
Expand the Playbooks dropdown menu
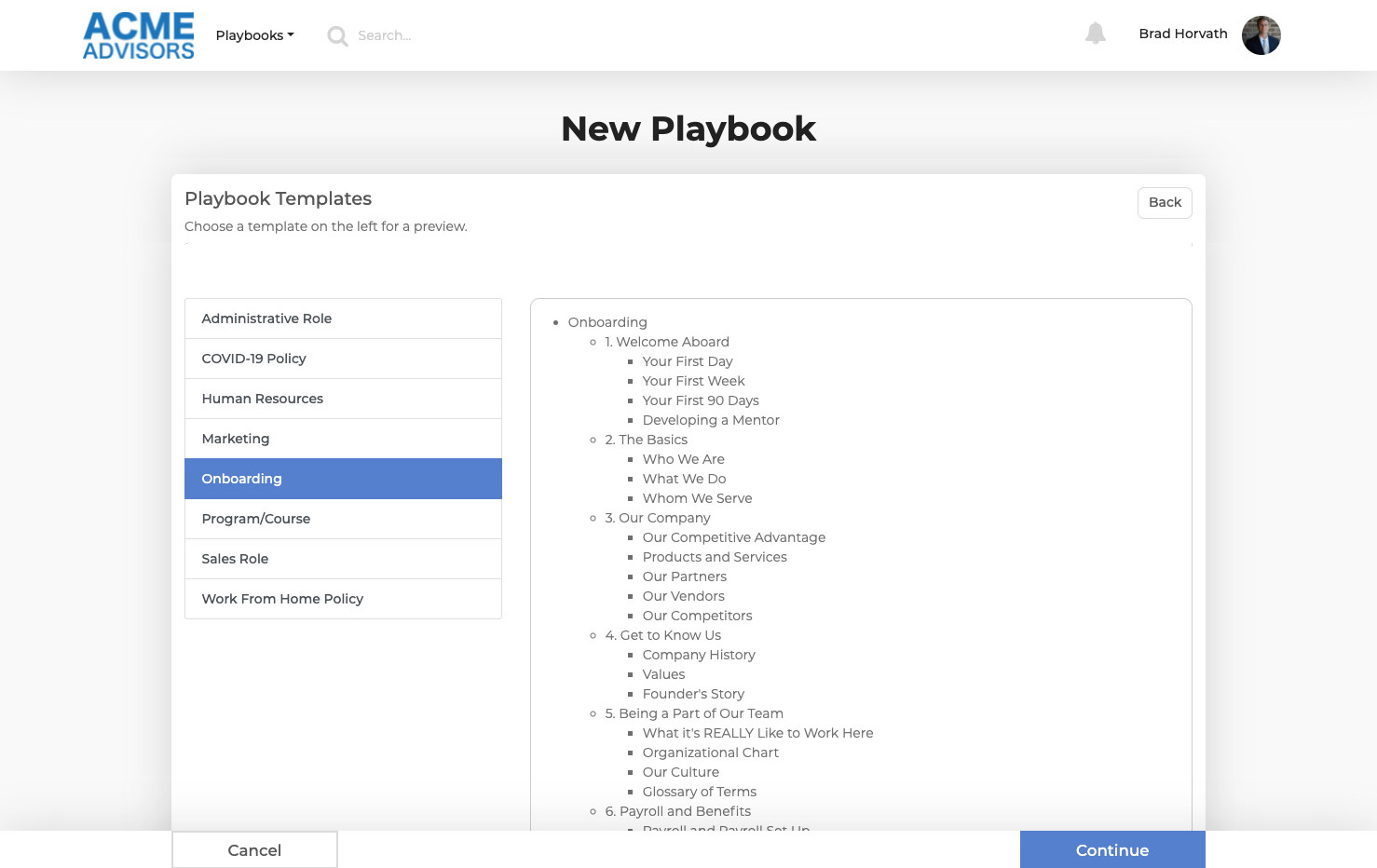tap(254, 35)
